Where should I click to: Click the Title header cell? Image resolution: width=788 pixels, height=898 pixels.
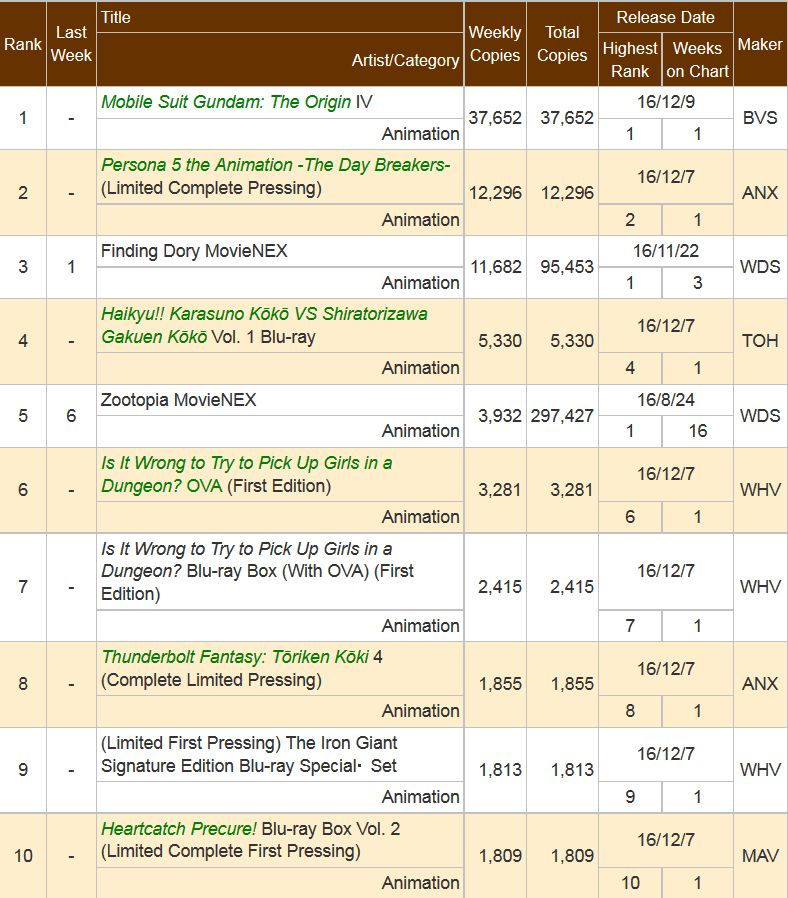coord(116,17)
